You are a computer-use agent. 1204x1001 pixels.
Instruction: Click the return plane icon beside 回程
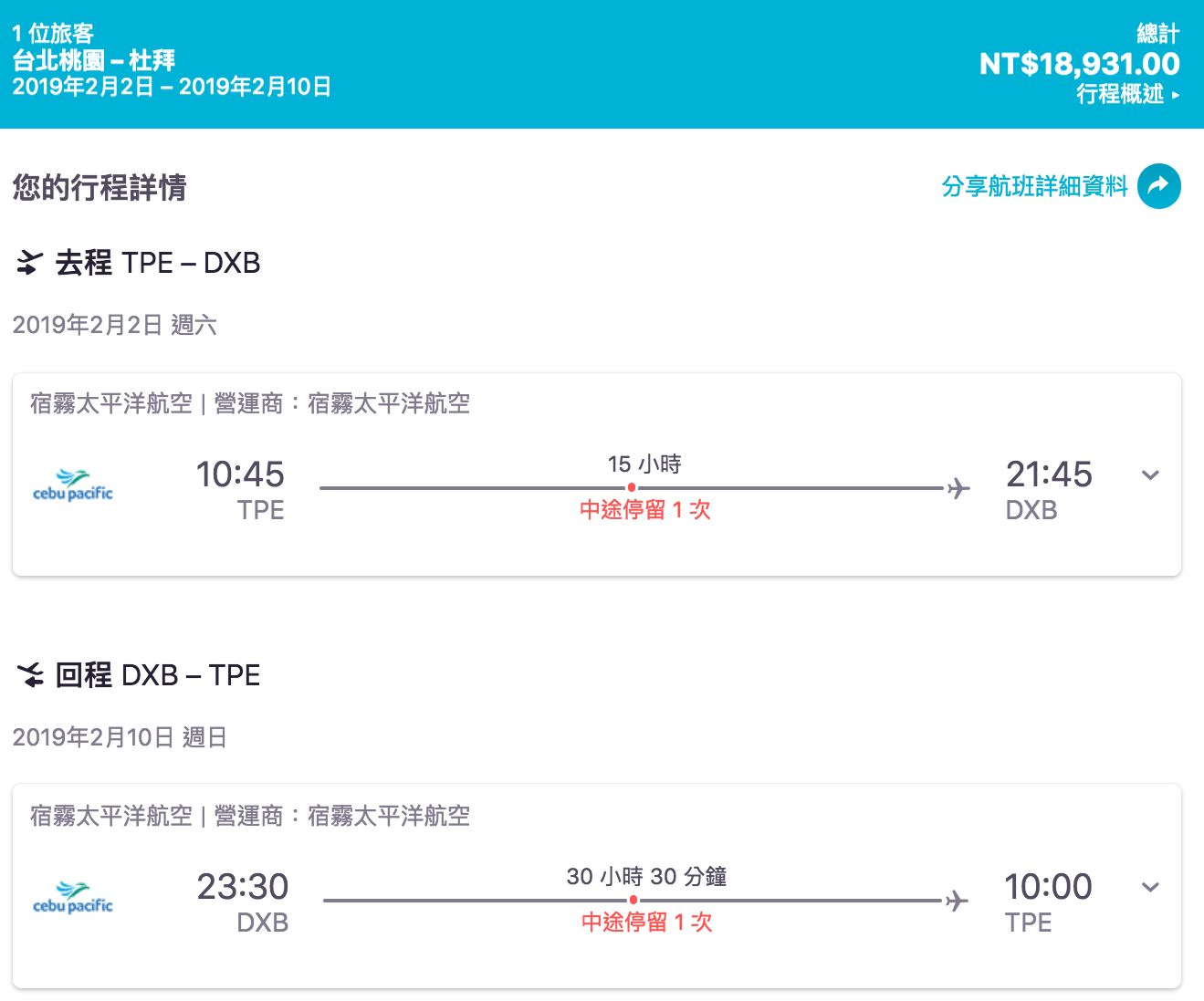coord(30,675)
